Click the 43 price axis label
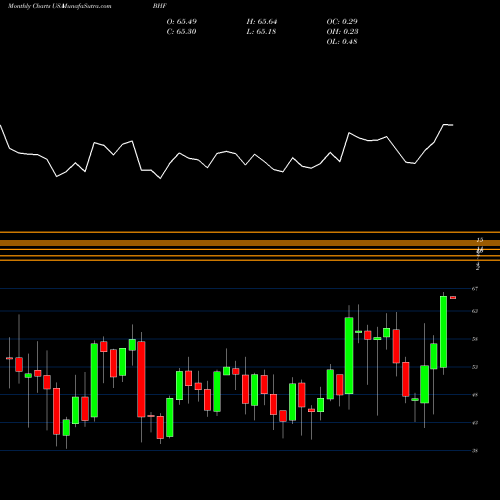500x500 pixels. [475, 423]
